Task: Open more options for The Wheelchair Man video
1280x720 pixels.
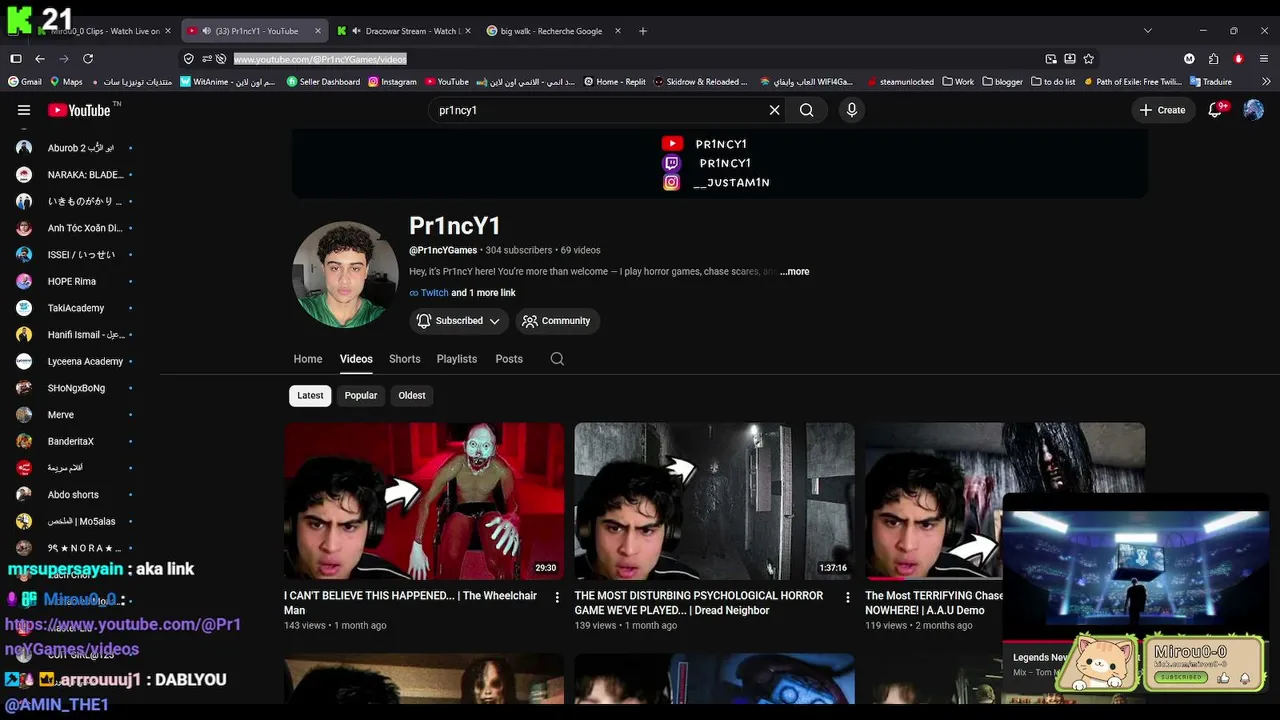Action: (x=557, y=597)
